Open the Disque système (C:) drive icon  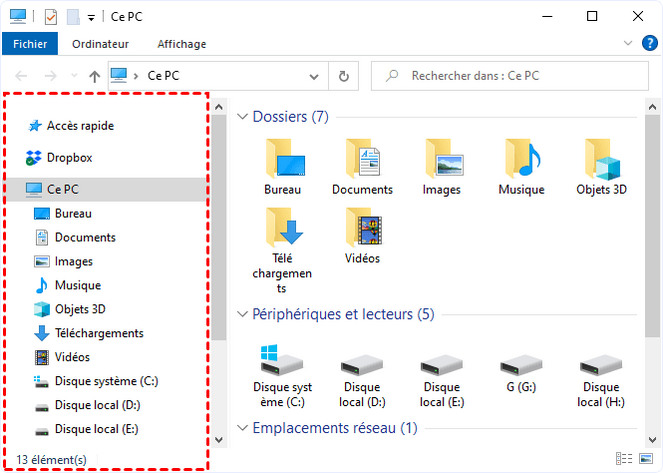pyautogui.click(x=282, y=360)
